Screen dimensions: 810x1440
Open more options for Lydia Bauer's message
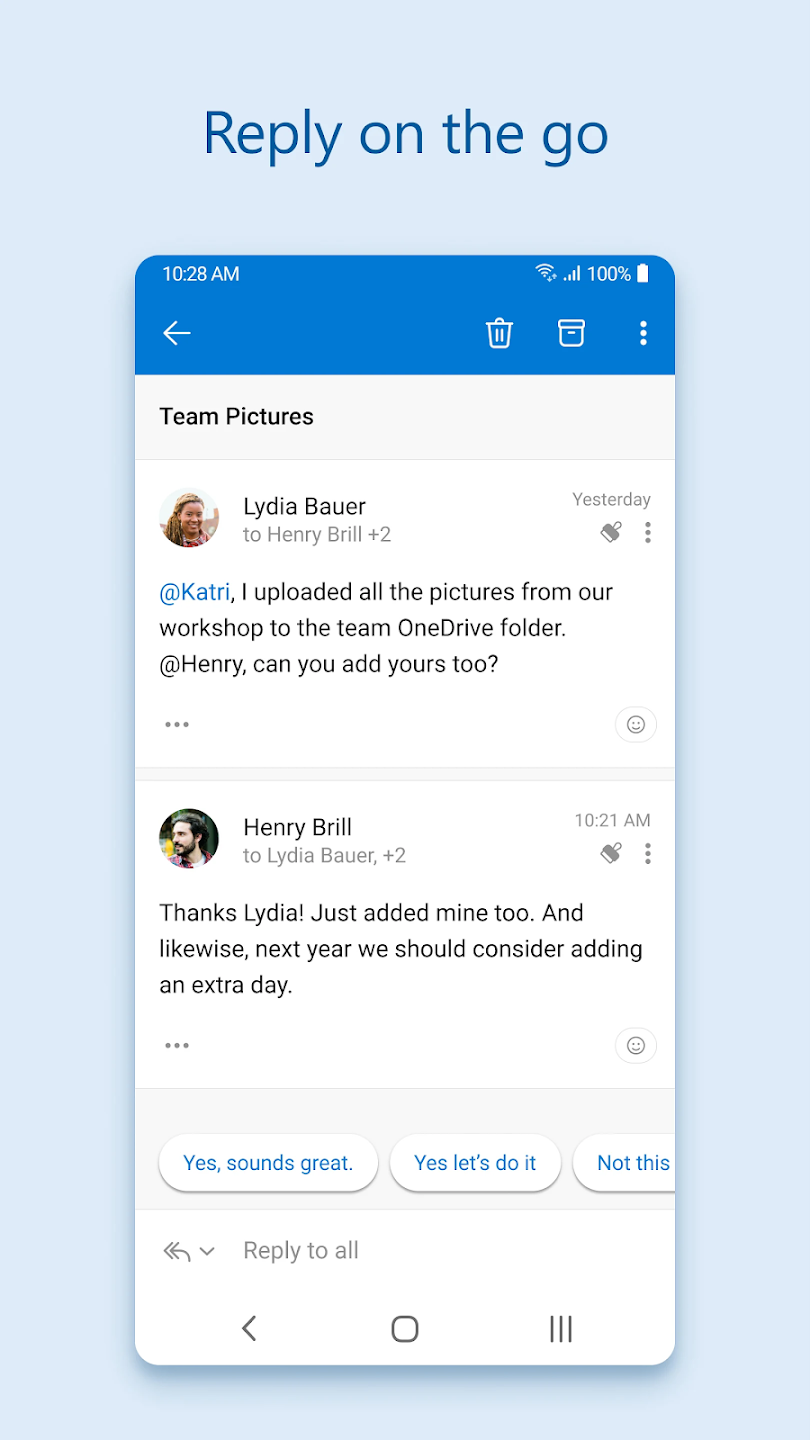tap(648, 532)
